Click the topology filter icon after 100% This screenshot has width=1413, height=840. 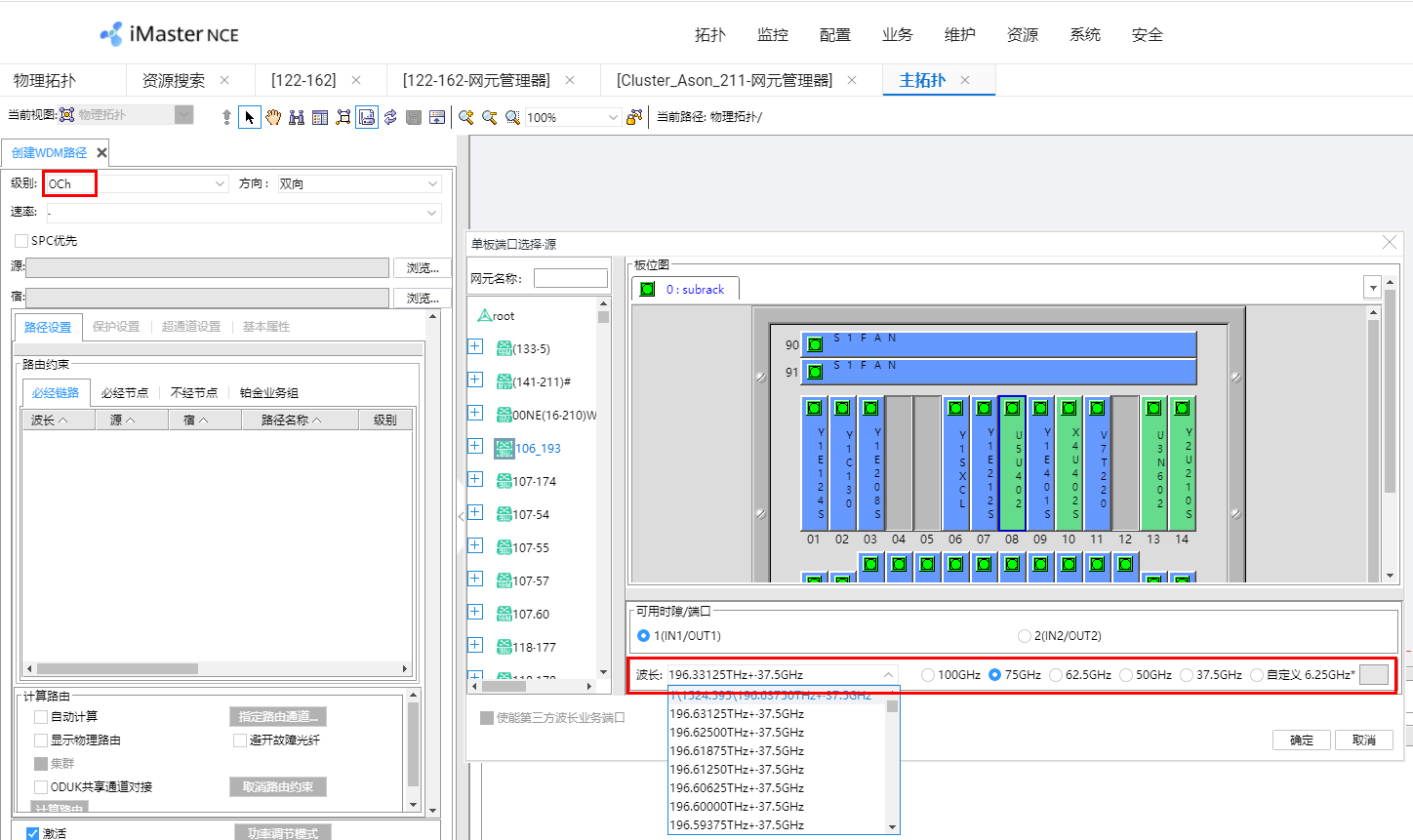coord(634,117)
